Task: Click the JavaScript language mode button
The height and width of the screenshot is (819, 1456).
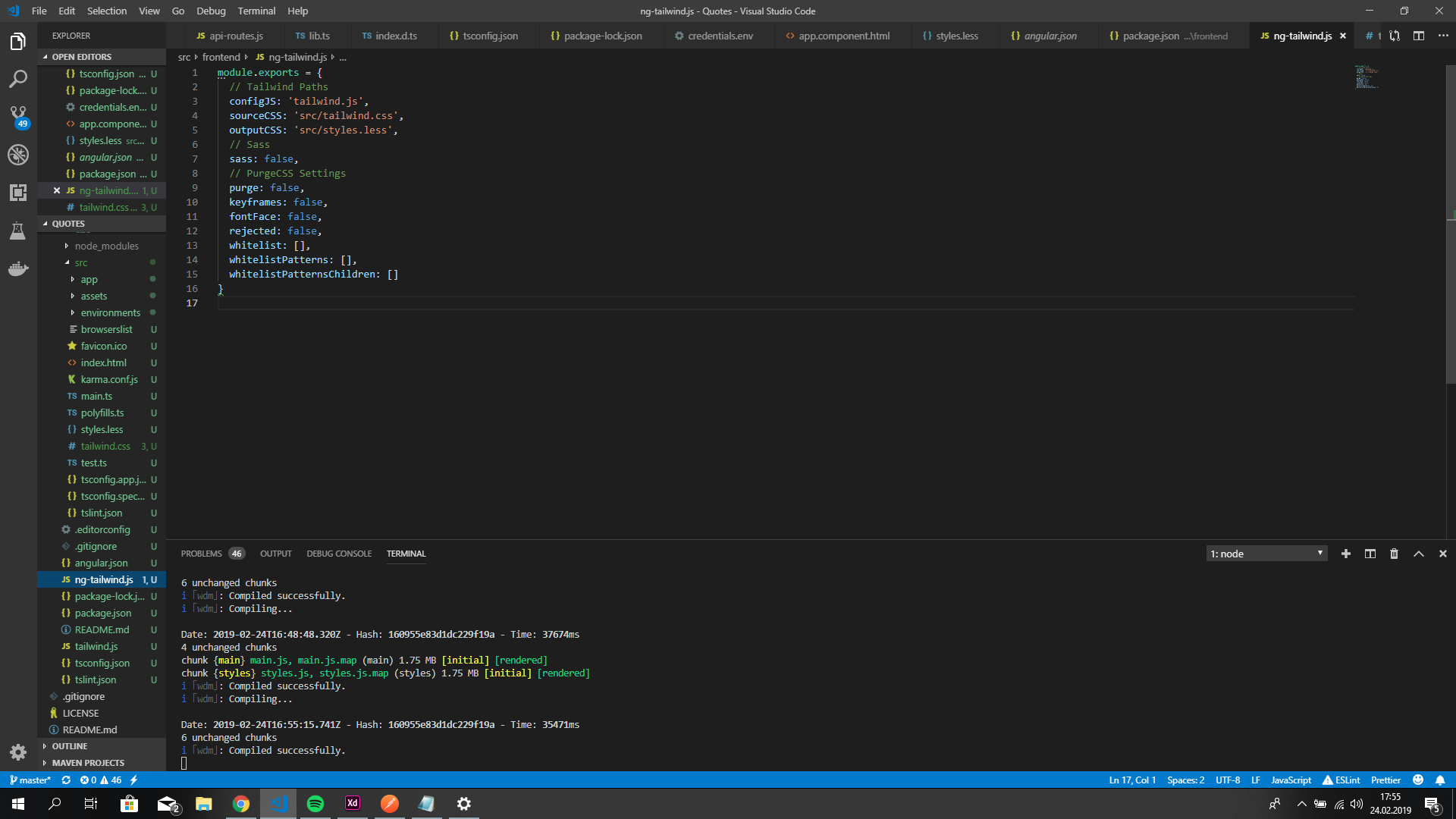Action: click(1290, 780)
